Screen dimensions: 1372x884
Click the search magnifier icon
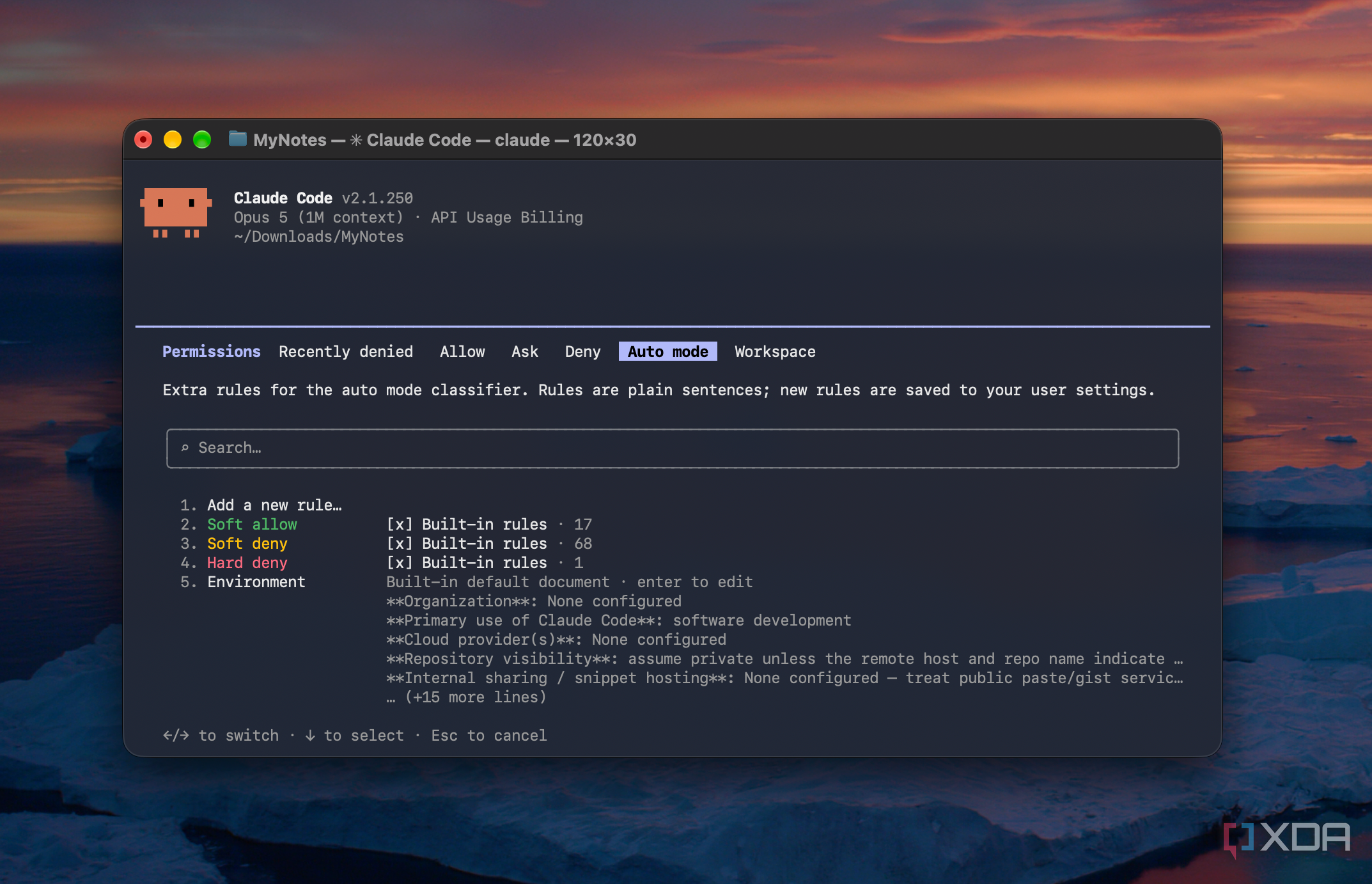pyautogui.click(x=185, y=448)
